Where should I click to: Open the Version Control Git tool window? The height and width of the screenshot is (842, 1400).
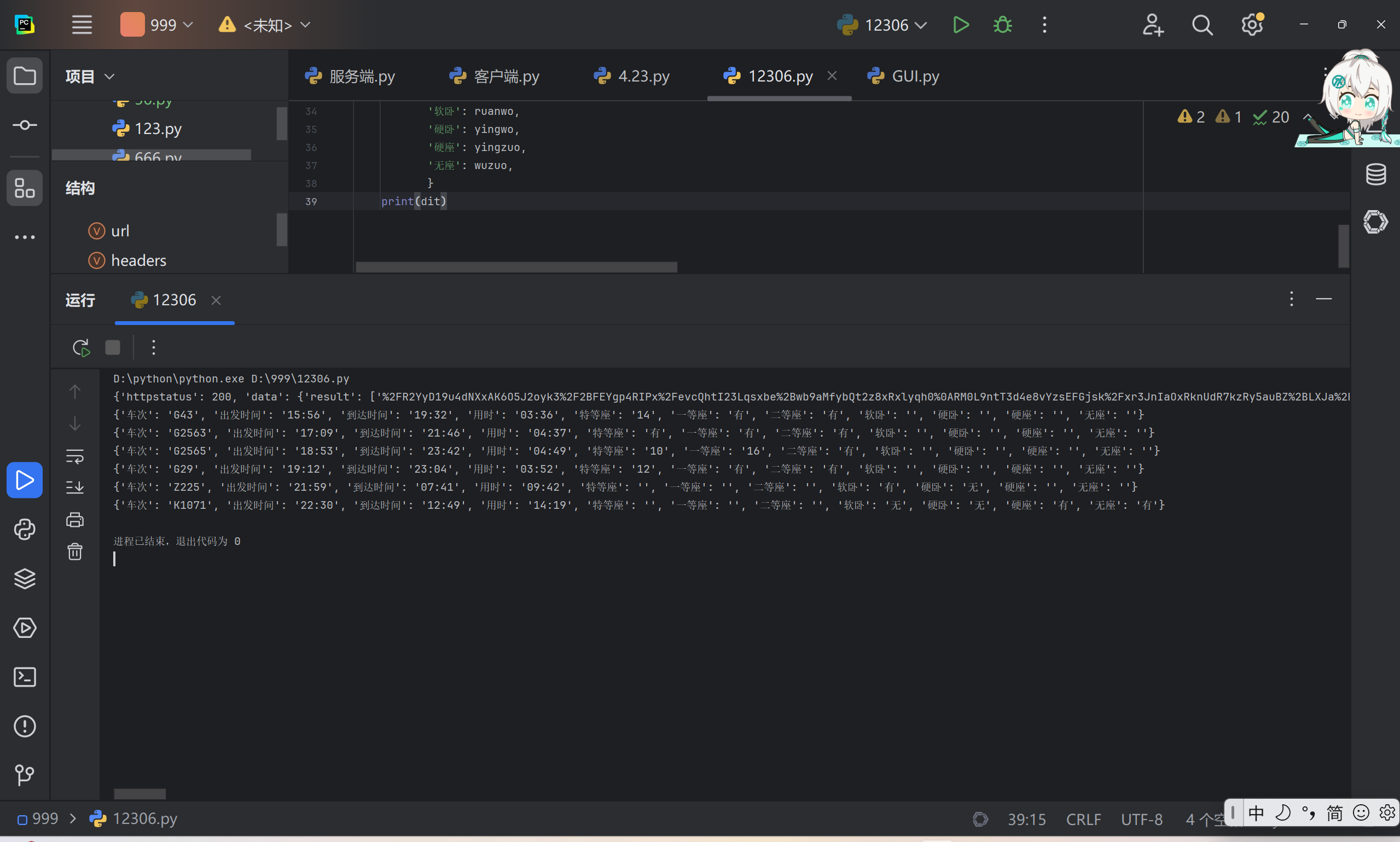pyautogui.click(x=25, y=775)
